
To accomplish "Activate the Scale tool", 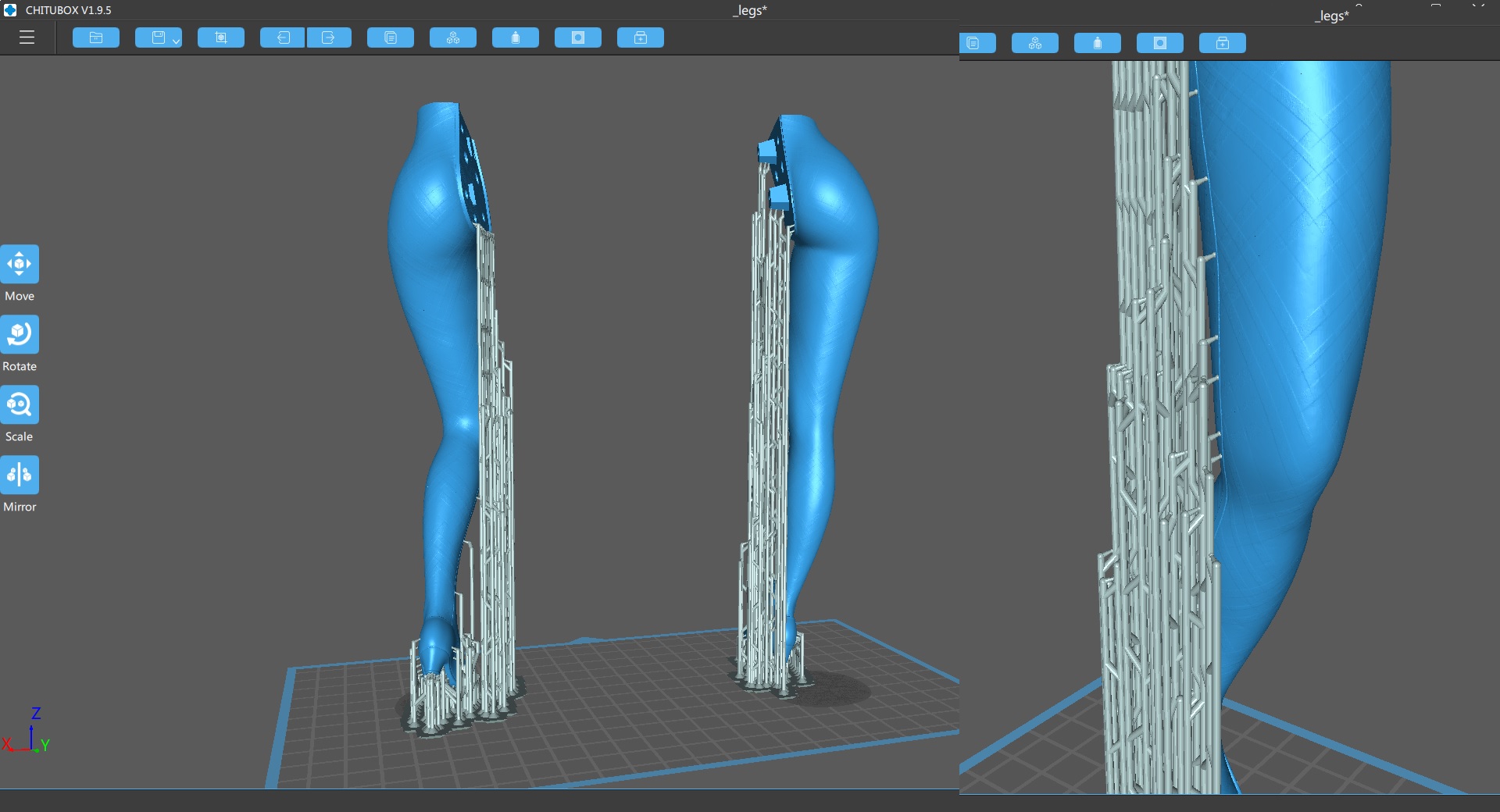I will coord(20,404).
